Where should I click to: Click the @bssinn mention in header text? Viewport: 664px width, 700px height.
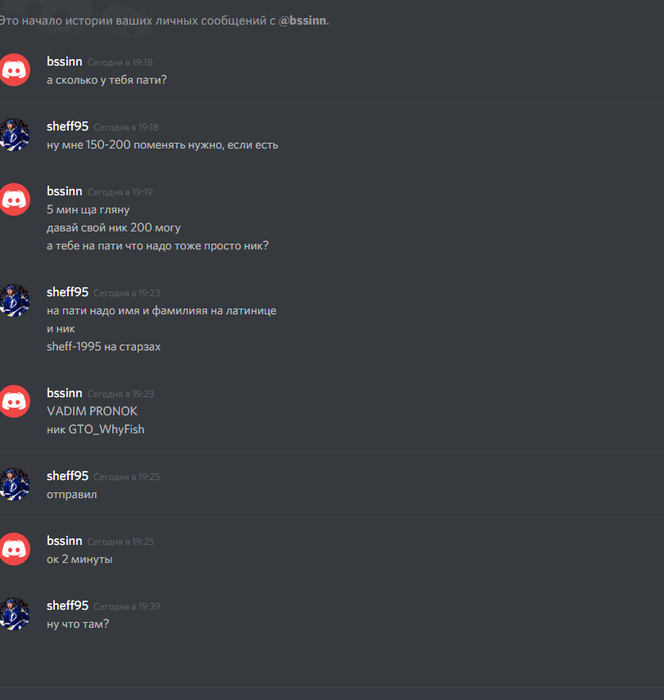(x=302, y=21)
